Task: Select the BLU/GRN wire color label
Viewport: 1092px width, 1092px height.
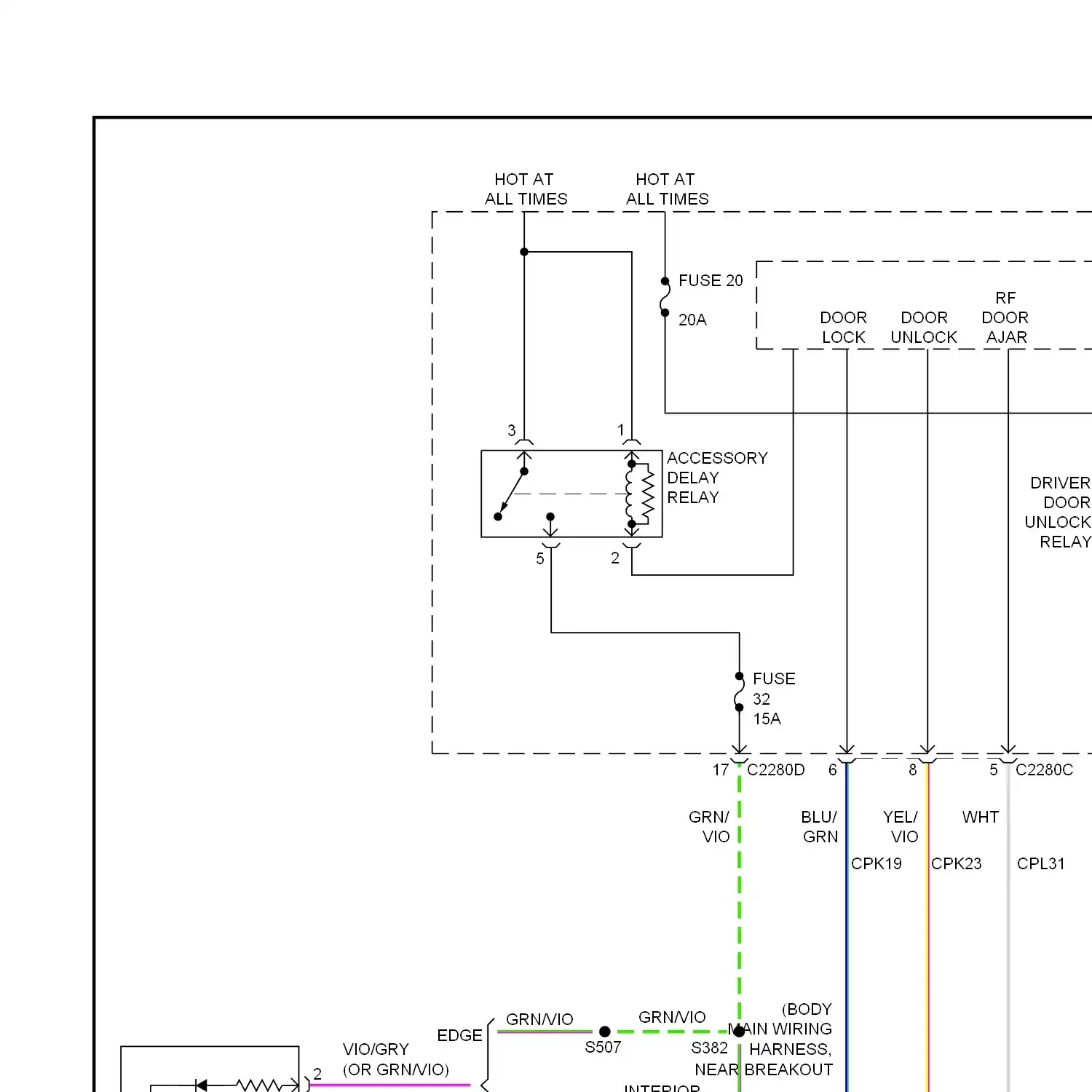Action: pos(820,826)
